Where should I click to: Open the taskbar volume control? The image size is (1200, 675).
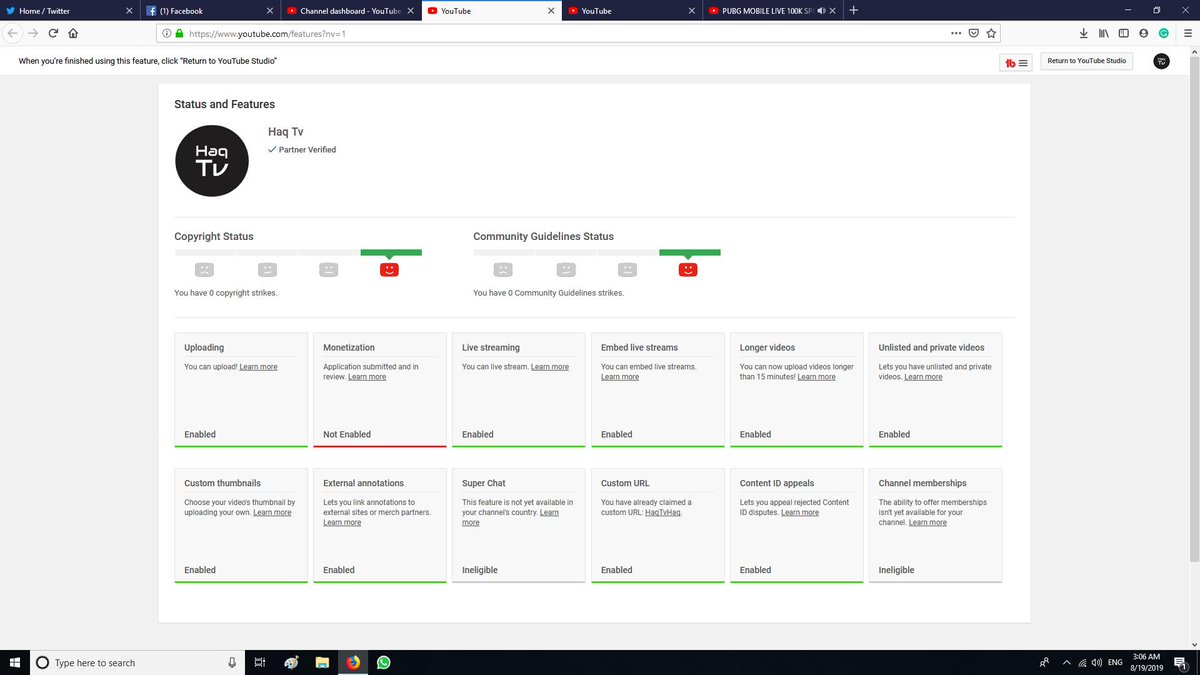1097,662
